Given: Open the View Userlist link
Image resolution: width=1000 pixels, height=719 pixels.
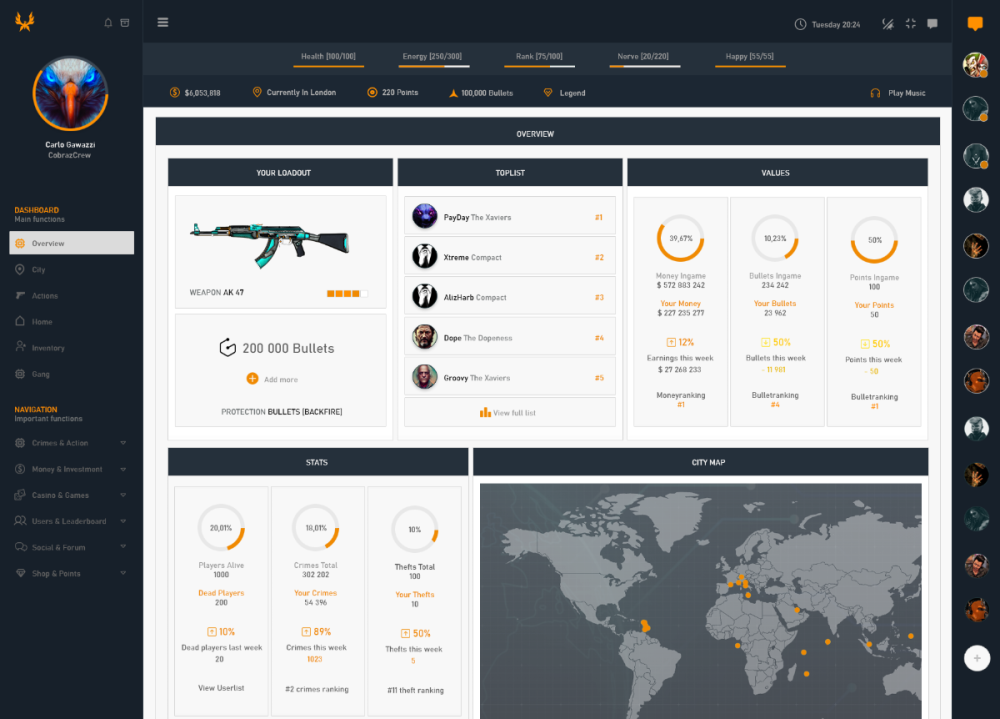Looking at the screenshot, I should (x=220, y=688).
